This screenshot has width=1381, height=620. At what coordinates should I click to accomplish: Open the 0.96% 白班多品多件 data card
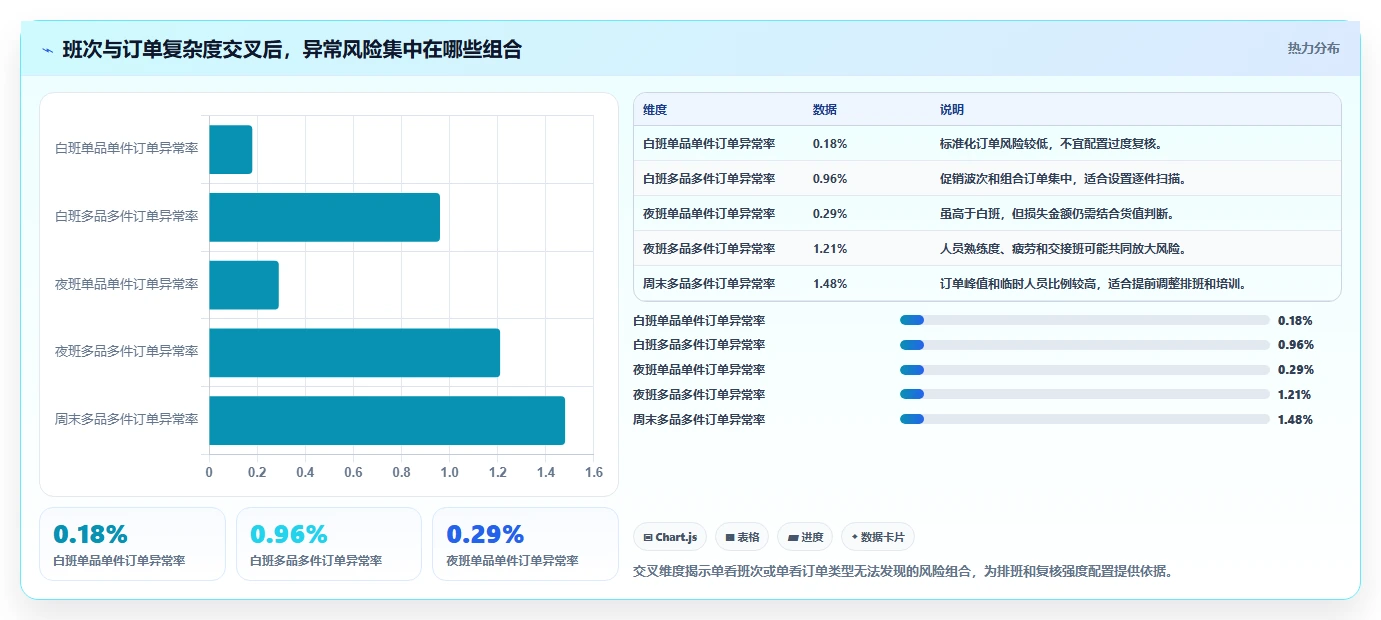click(x=329, y=544)
